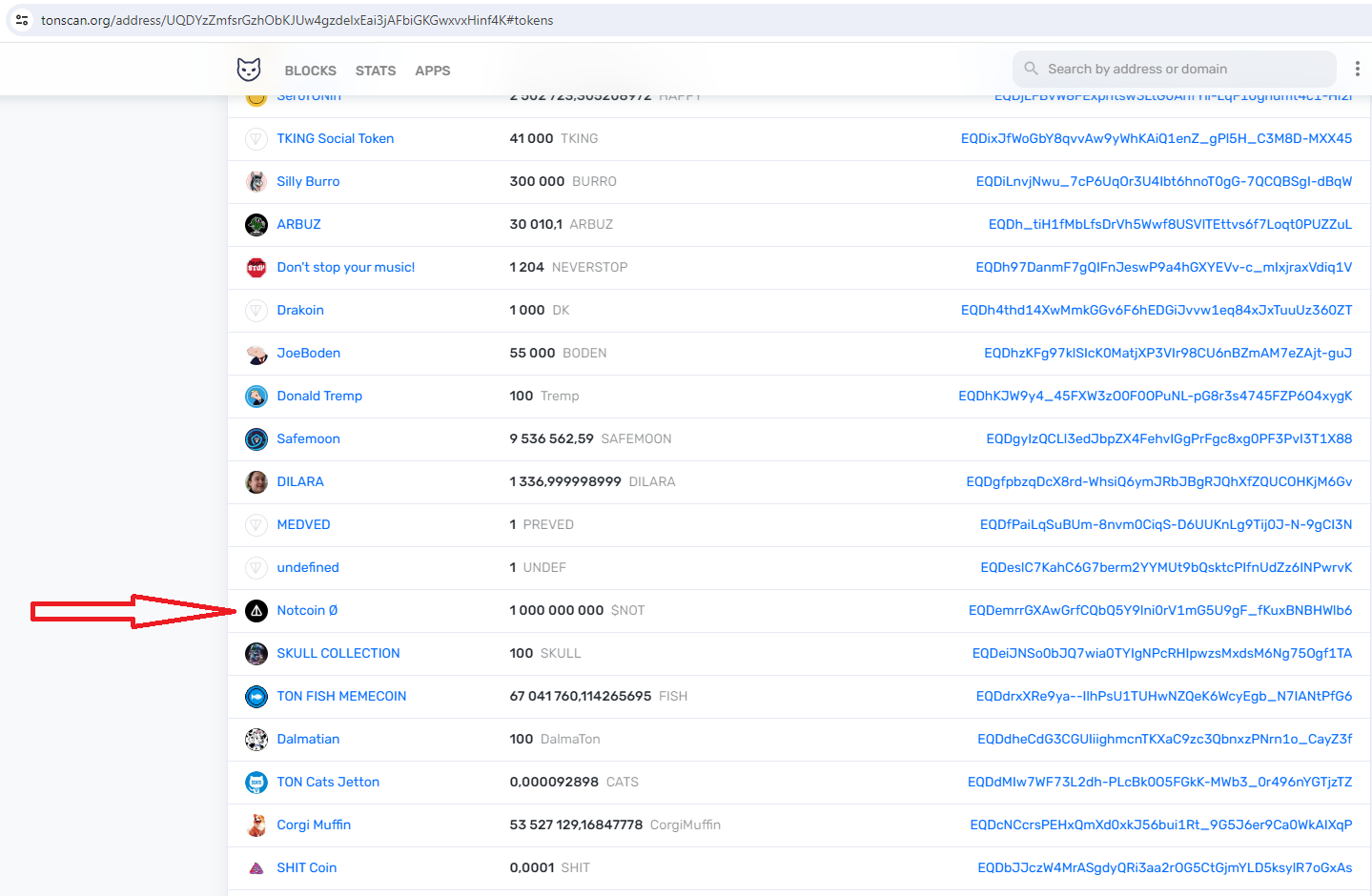Open the DILARA wallet address ending HKjM6Gv
1372x896 pixels.
click(1159, 481)
